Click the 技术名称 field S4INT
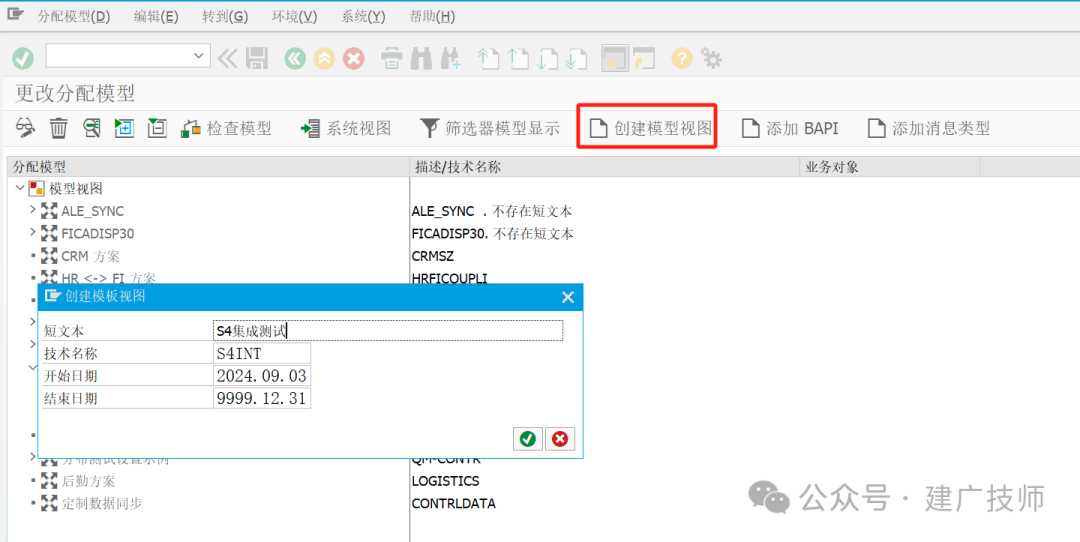The image size is (1080, 542). (262, 353)
